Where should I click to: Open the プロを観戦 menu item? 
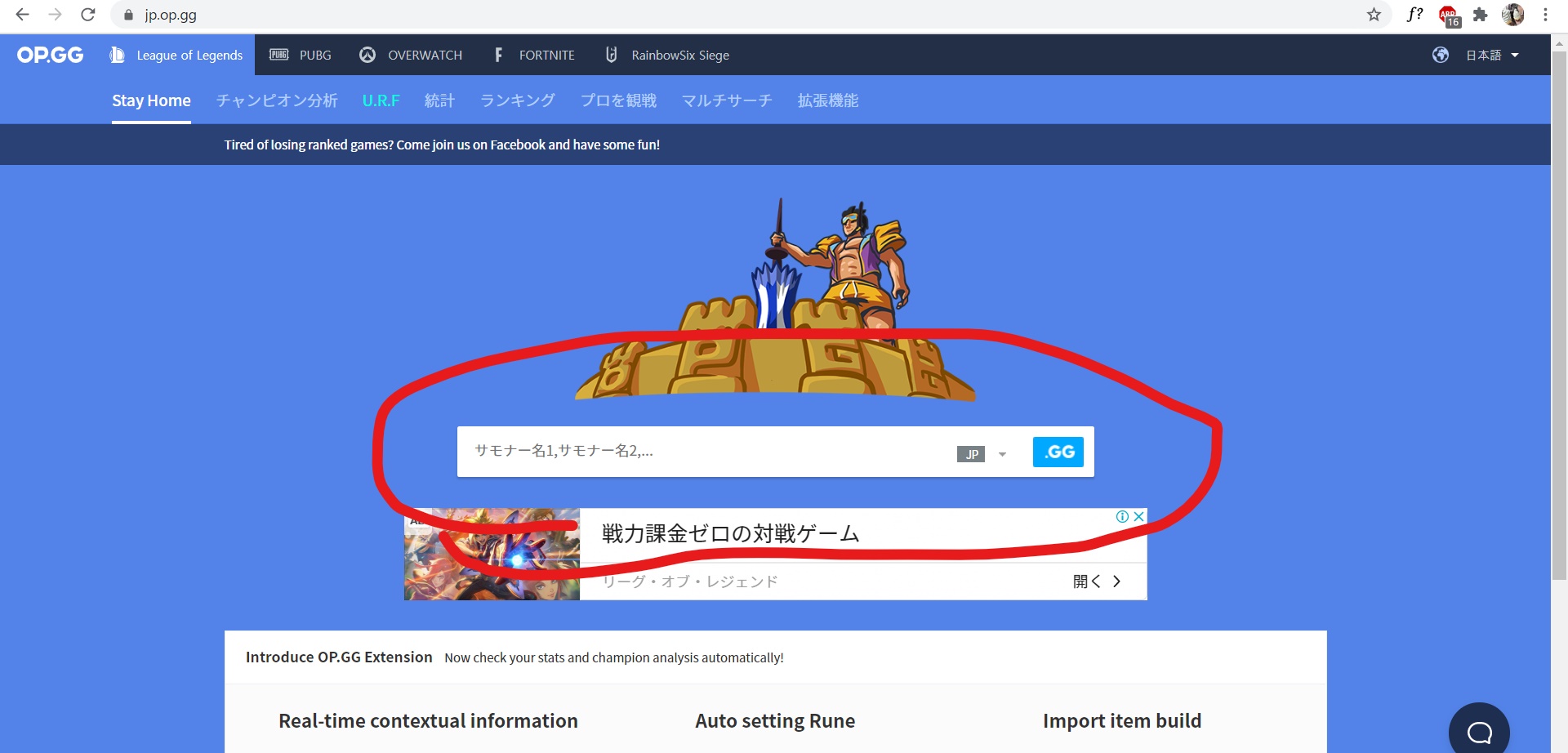point(618,100)
